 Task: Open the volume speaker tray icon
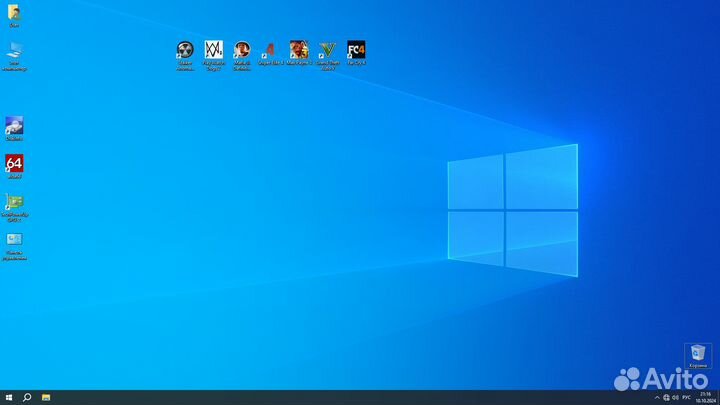pos(675,398)
